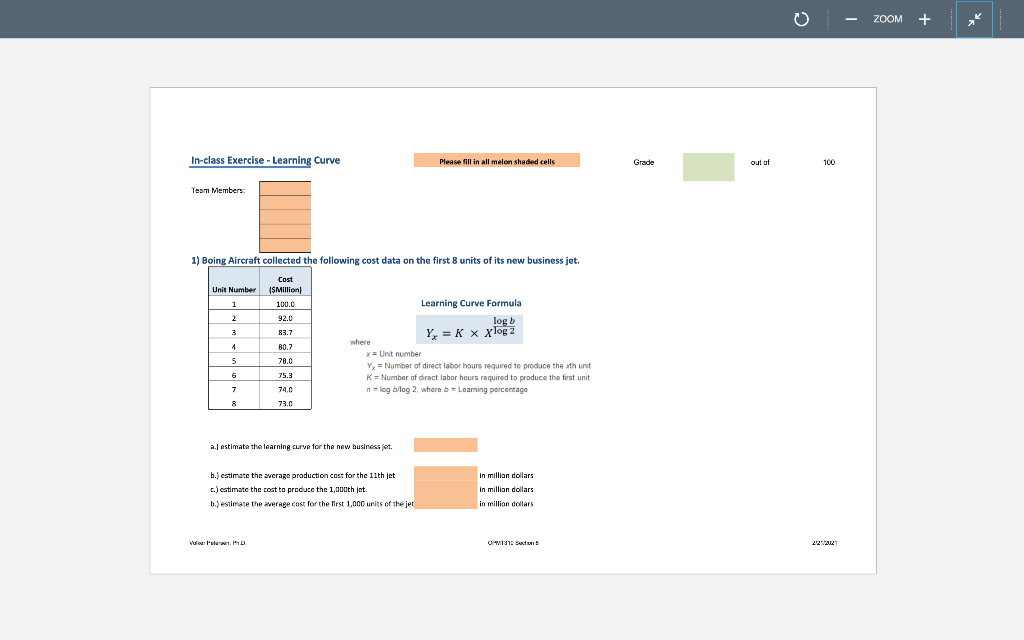Zoom out using the minus icon

click(850, 18)
